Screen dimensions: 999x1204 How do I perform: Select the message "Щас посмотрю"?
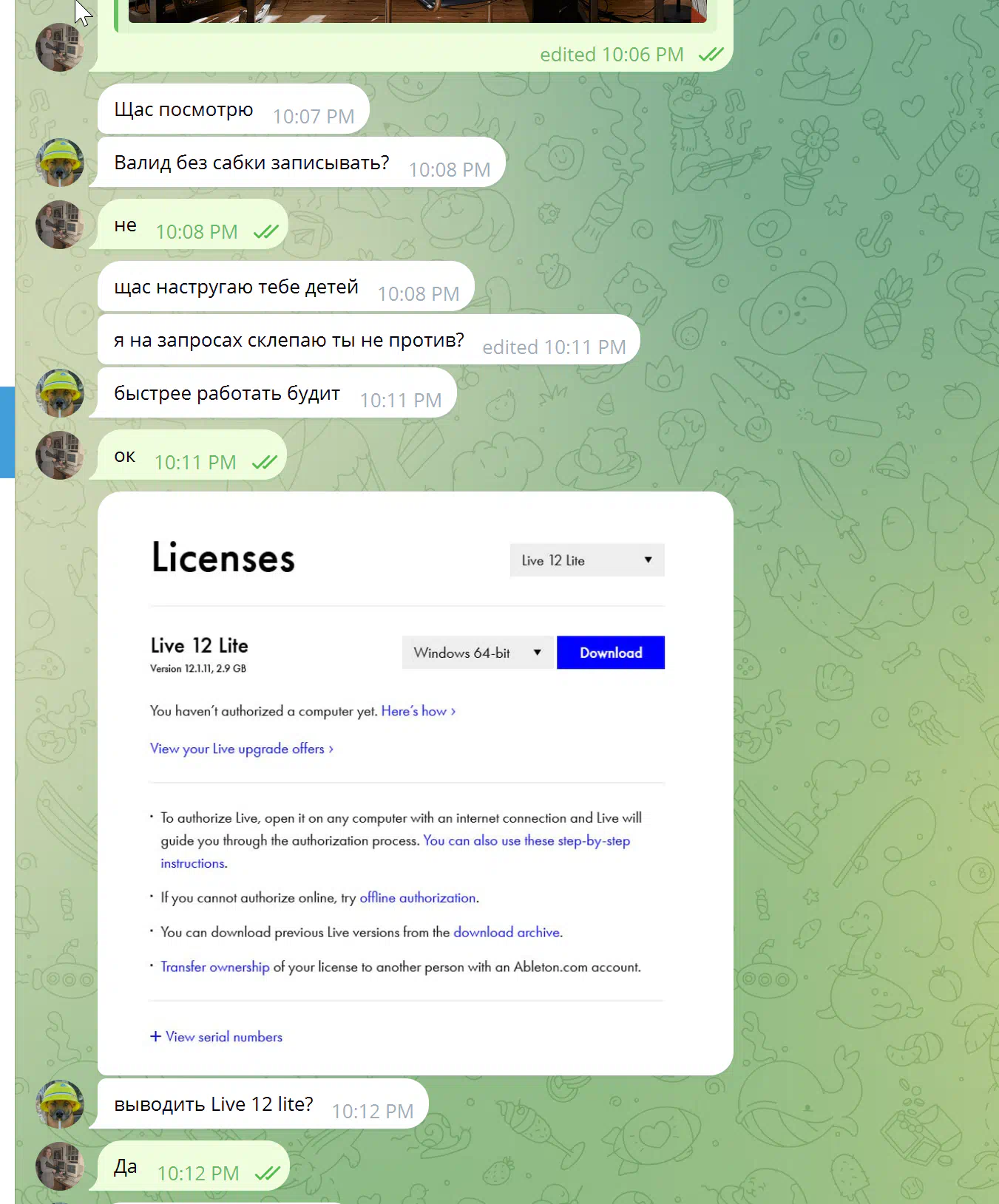[x=233, y=109]
